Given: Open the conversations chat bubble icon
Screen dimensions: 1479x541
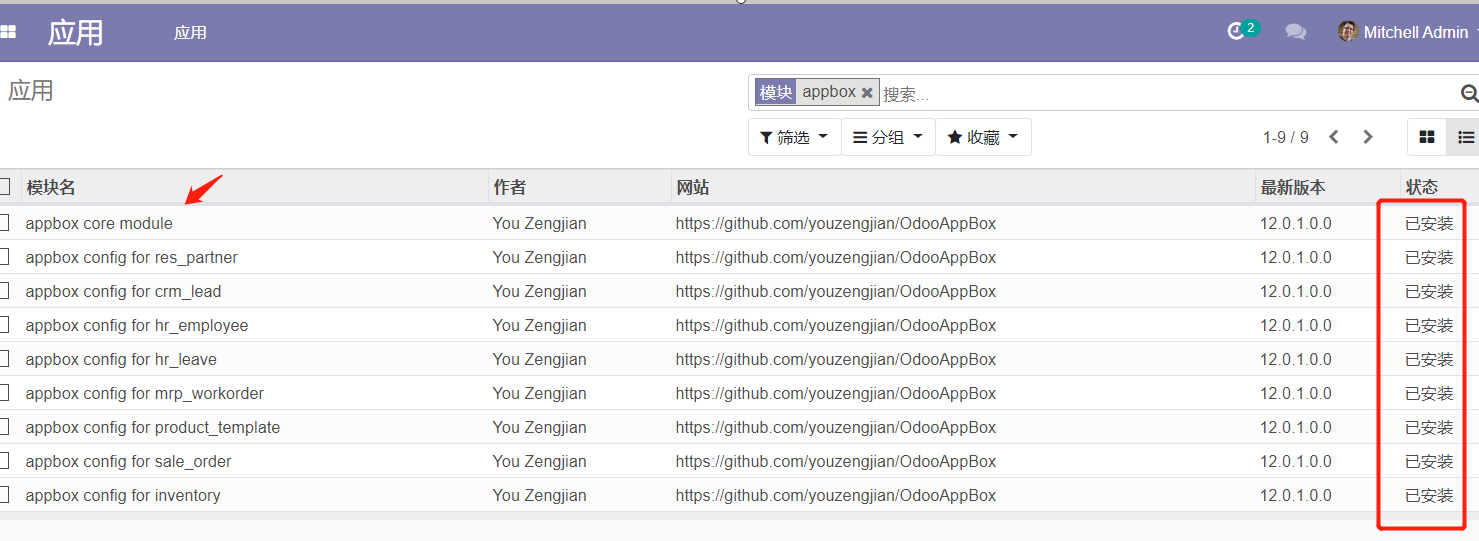Looking at the screenshot, I should point(1296,32).
